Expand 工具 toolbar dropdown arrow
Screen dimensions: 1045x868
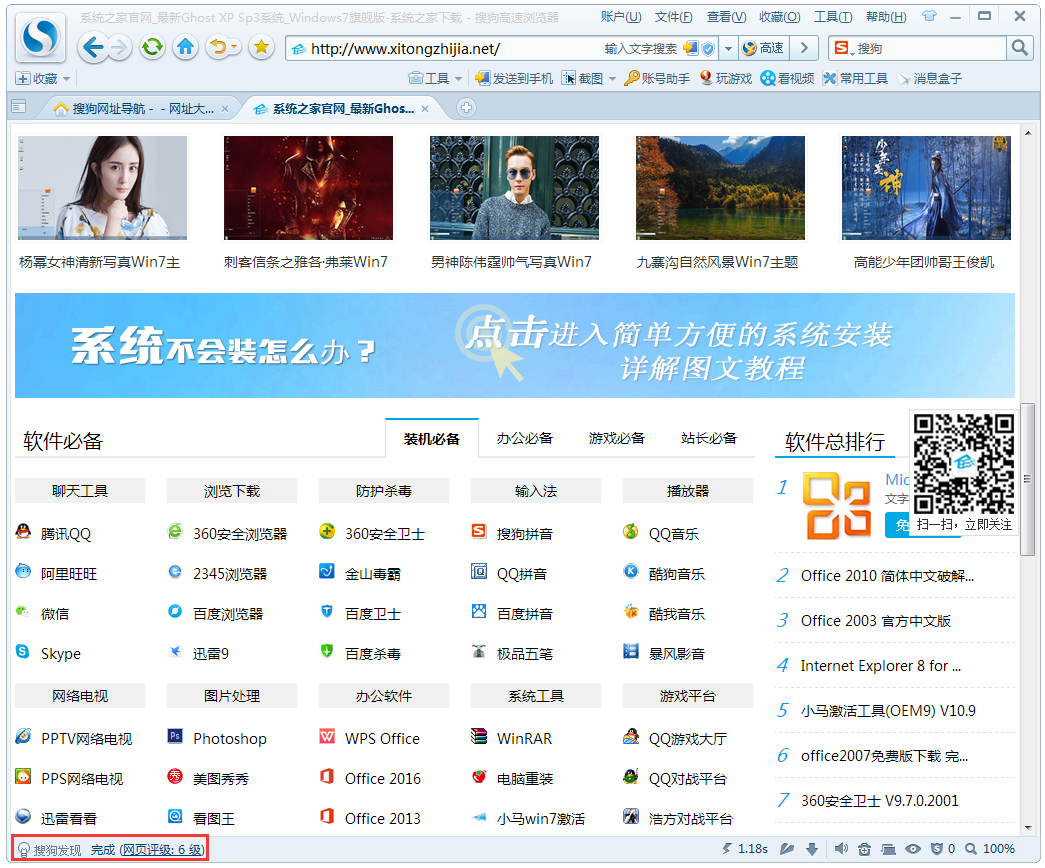[x=458, y=79]
